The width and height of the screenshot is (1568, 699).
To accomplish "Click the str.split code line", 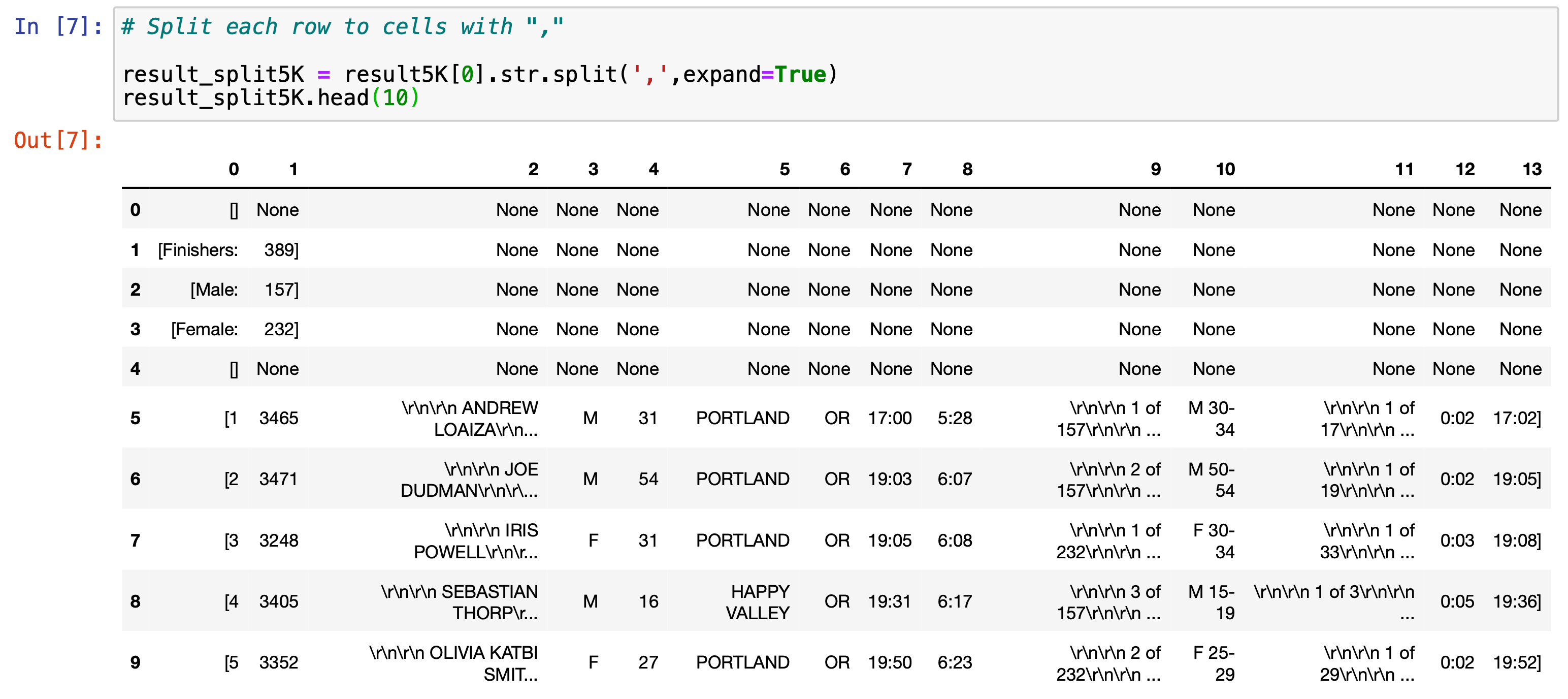I will click(x=480, y=74).
